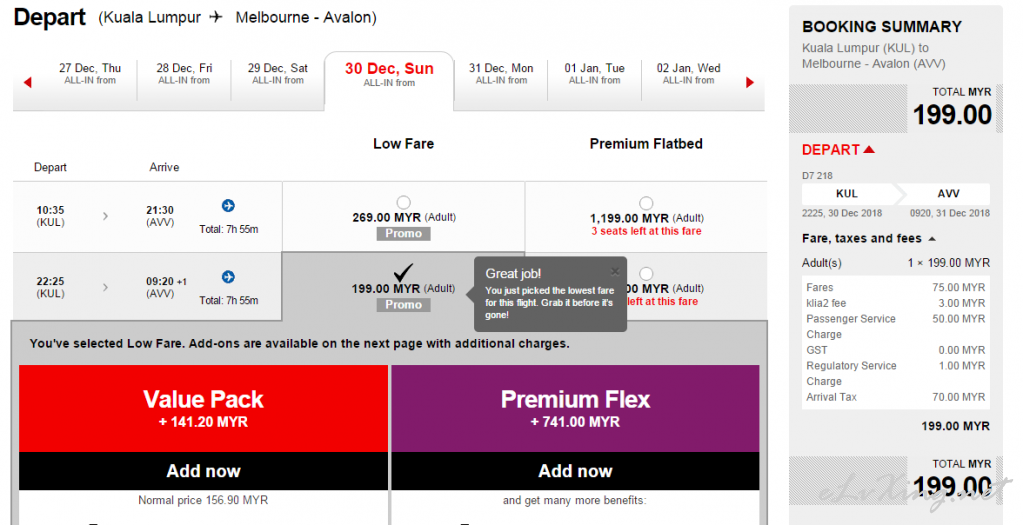Click flight info icon for 10:35 flight
The height and width of the screenshot is (525, 1023).
pyautogui.click(x=228, y=205)
